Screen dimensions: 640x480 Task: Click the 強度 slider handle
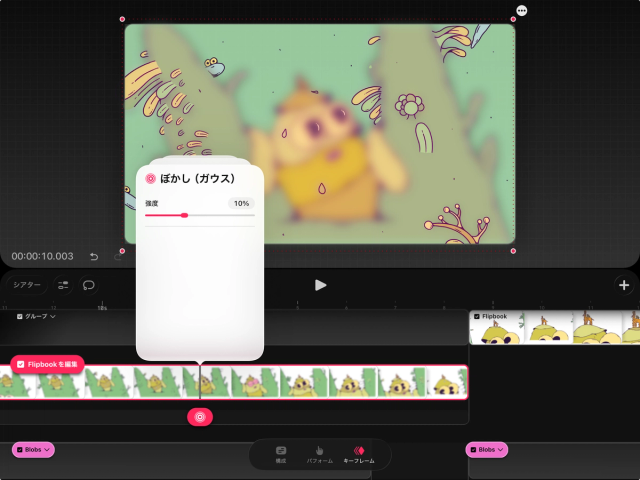coord(184,215)
